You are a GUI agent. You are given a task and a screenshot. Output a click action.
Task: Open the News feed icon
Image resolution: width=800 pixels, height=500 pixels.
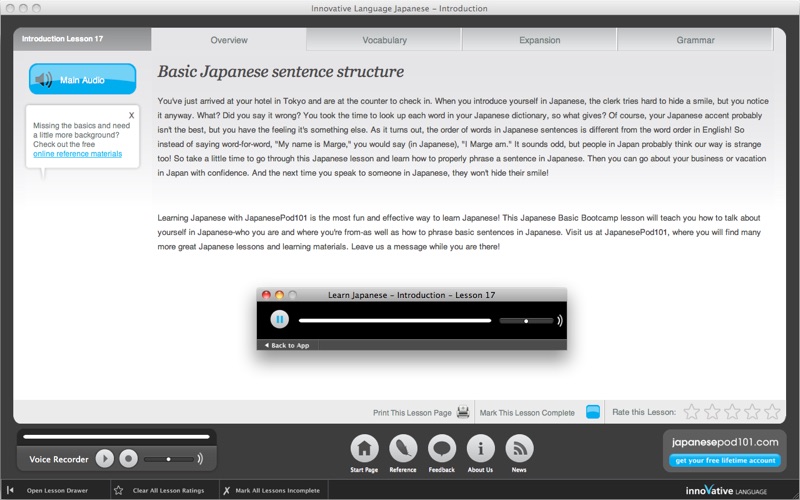coord(519,448)
